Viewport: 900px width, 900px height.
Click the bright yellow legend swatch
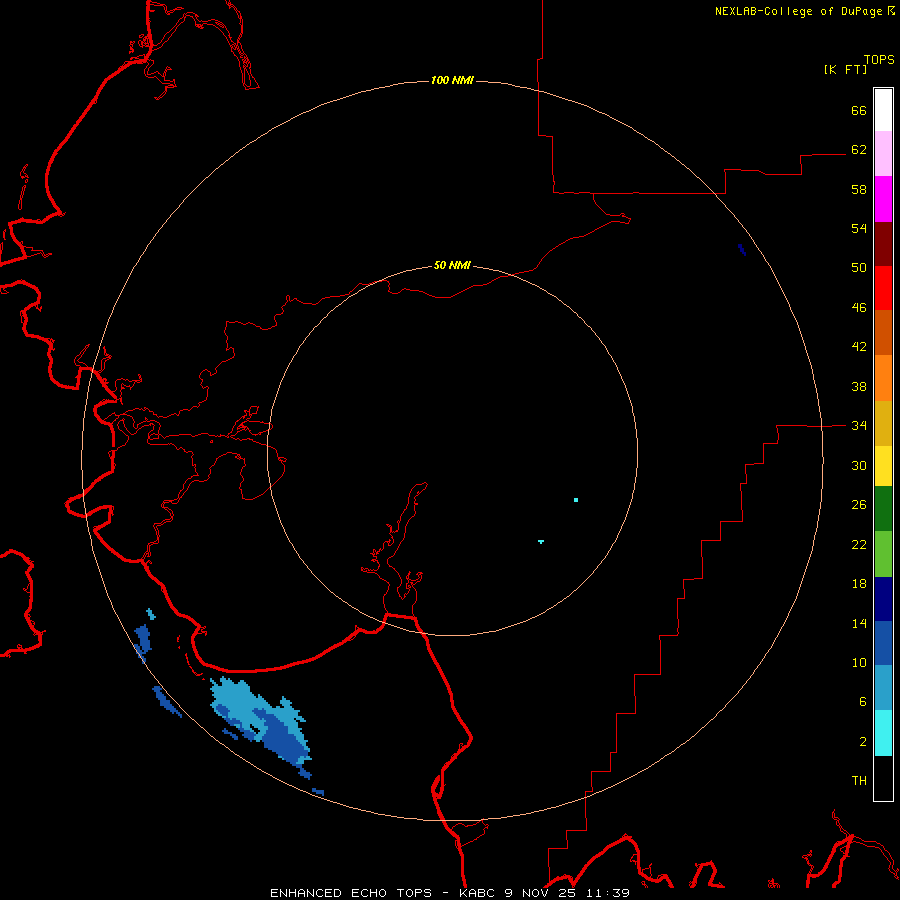[x=883, y=466]
